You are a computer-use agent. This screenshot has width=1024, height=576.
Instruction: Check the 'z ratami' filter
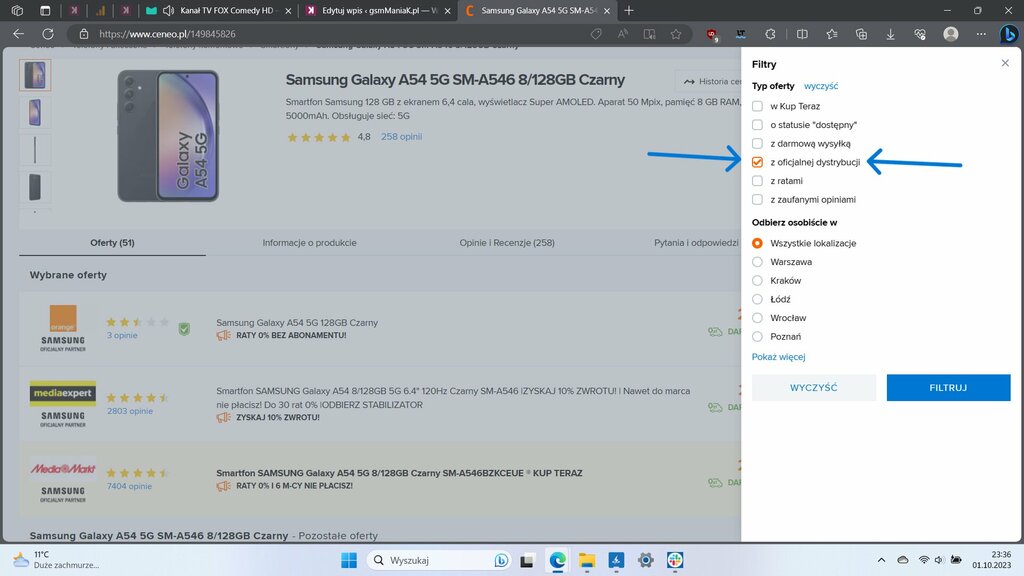point(757,181)
